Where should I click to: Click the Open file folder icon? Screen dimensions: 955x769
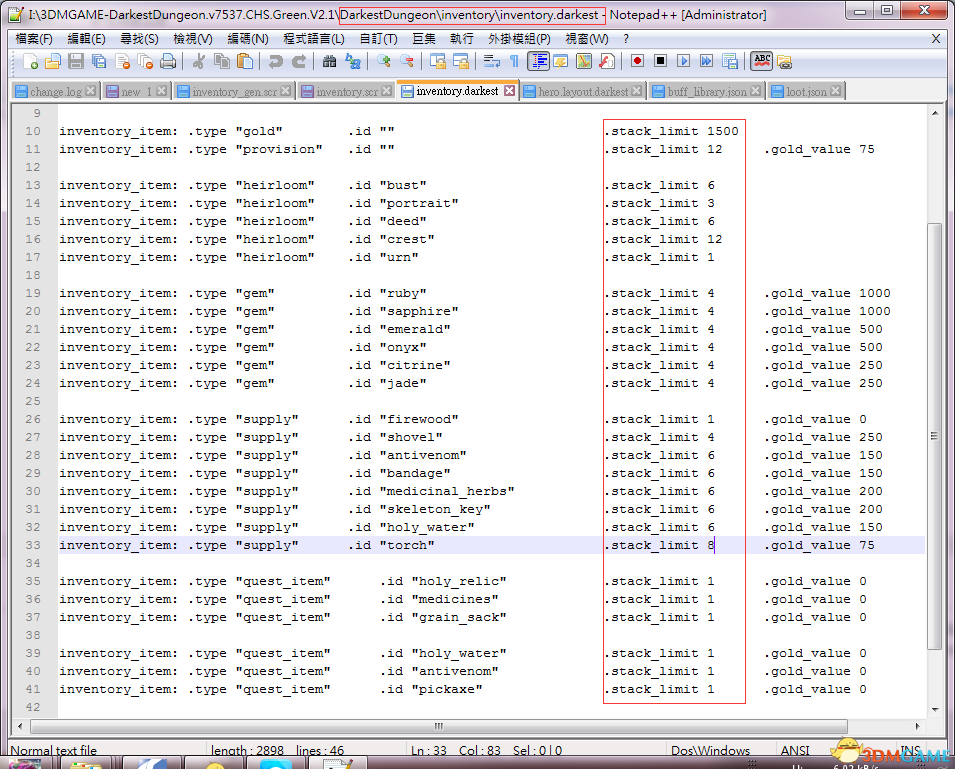pyautogui.click(x=53, y=61)
